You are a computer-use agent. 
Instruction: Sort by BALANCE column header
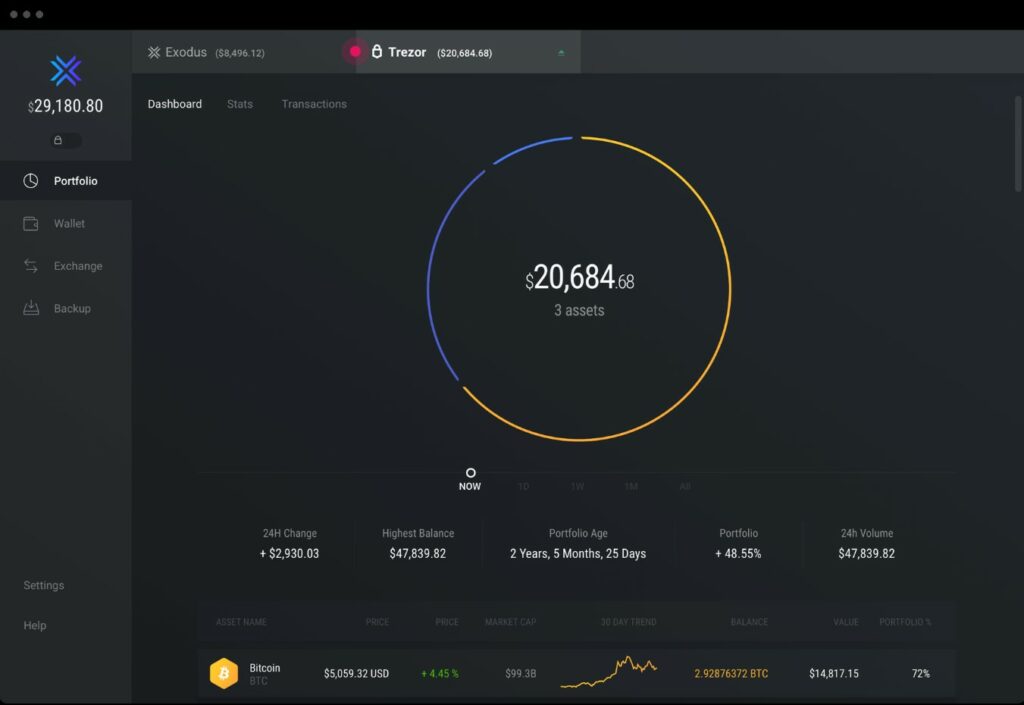coord(749,622)
